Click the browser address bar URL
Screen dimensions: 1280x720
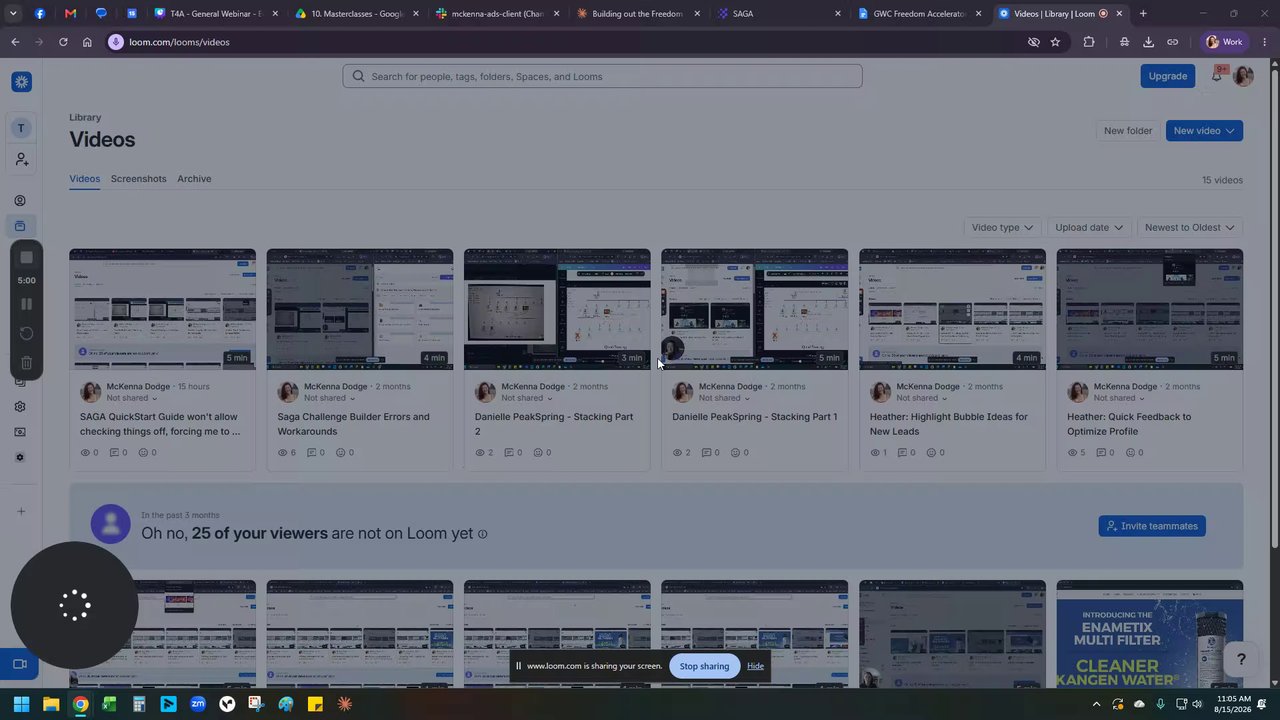coord(180,42)
